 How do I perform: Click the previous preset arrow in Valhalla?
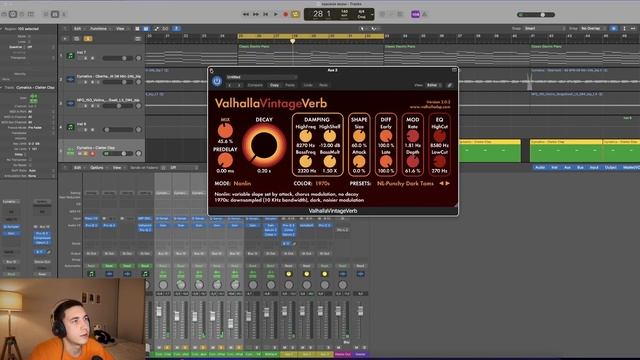tap(441, 183)
